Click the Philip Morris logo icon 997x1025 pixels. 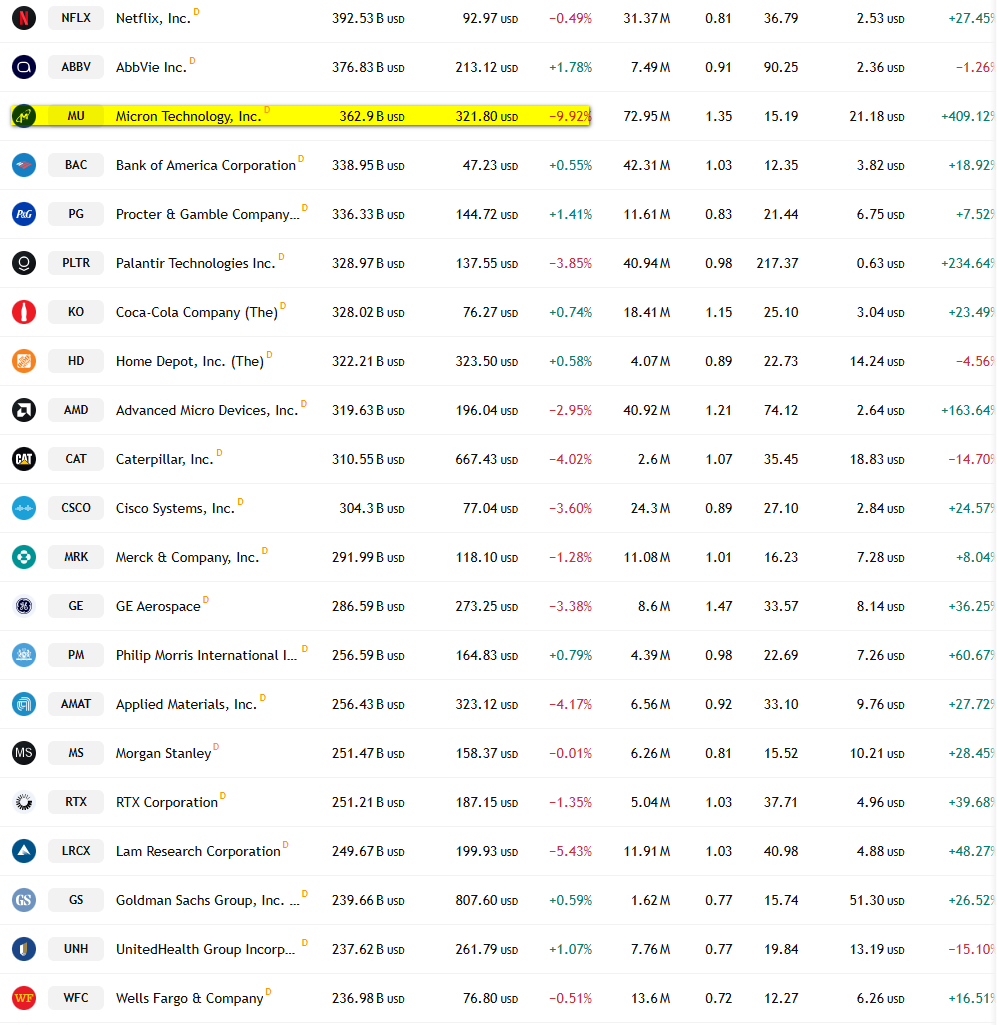coord(24,655)
